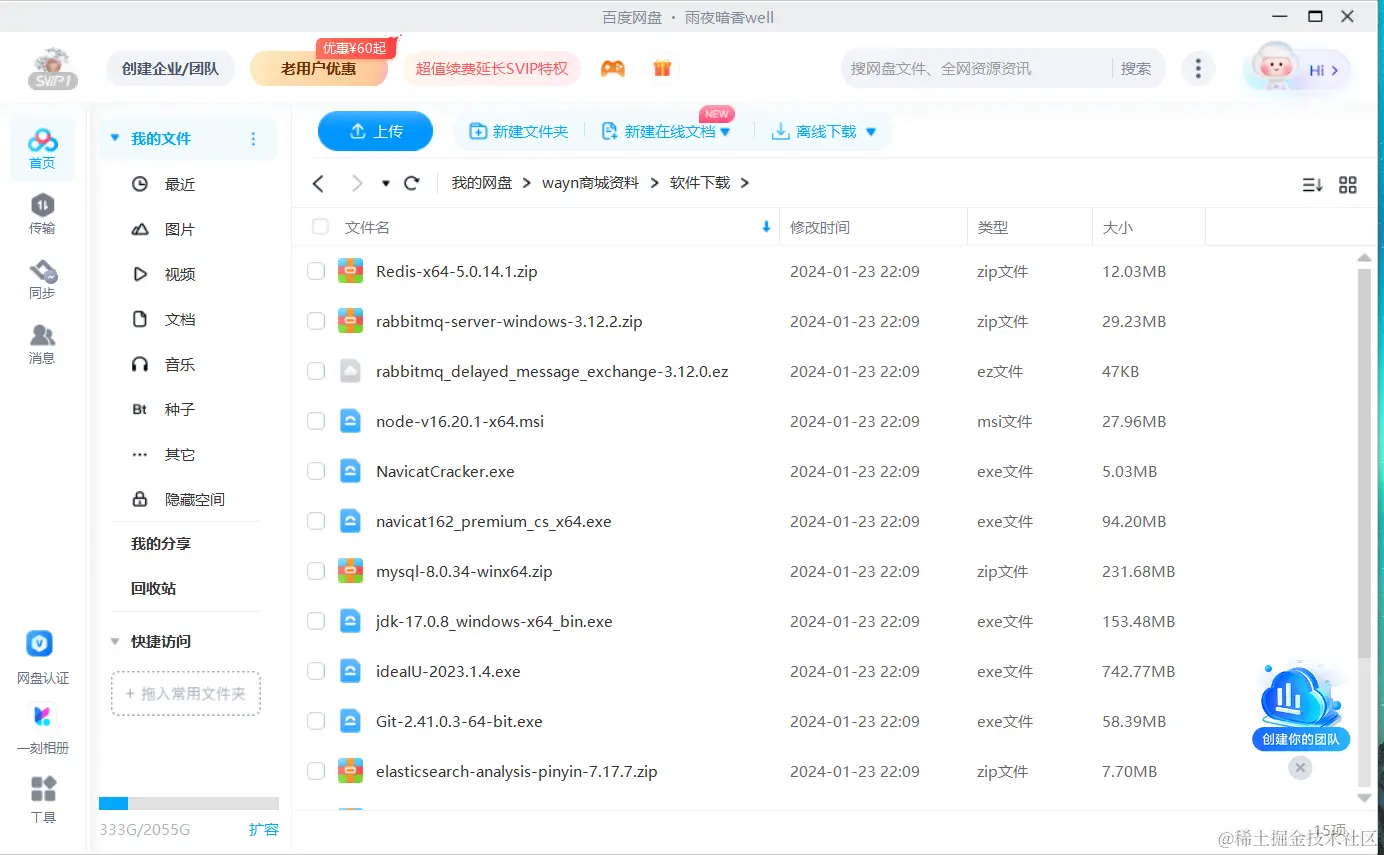
Task: Click 新建文件夹 button
Action: coord(519,132)
